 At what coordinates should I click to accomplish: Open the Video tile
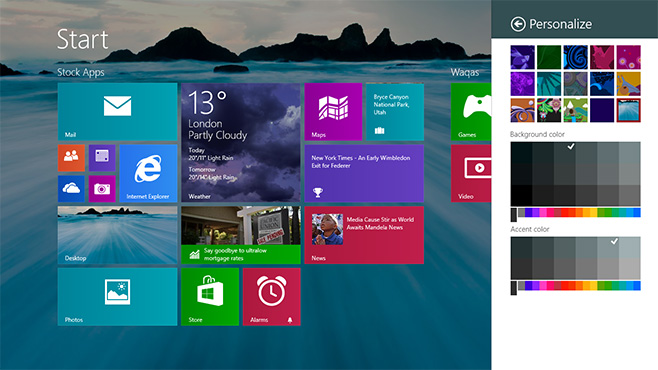471,173
